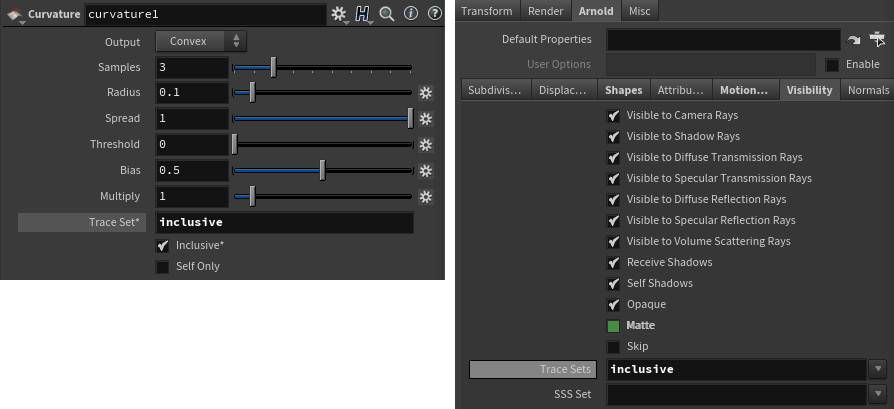Screen dimensions: 894x409
Task: Open the Output Convex dropdown
Action: (x=201, y=41)
